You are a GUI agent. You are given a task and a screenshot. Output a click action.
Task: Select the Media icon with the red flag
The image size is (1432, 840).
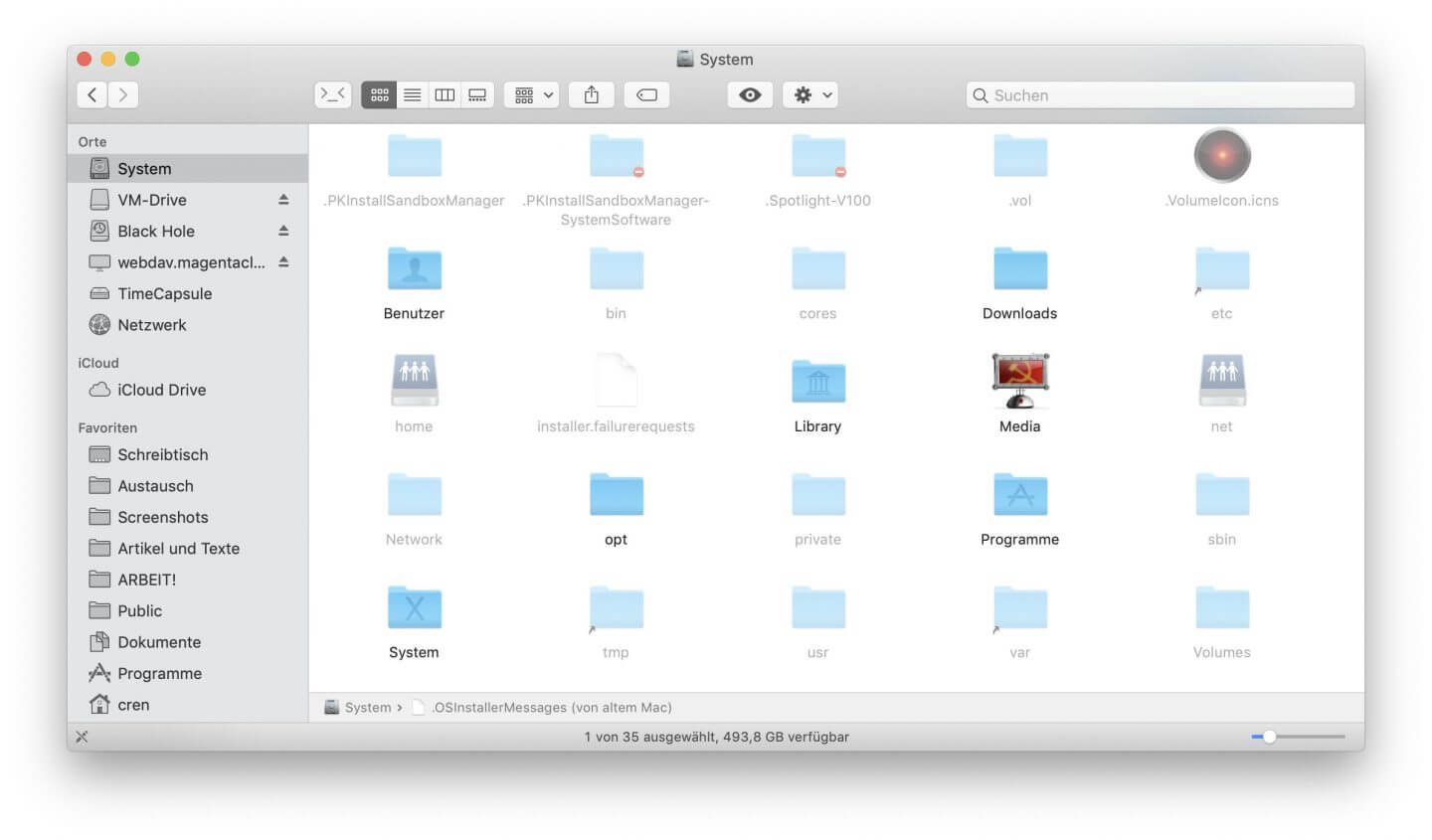[x=1020, y=381]
